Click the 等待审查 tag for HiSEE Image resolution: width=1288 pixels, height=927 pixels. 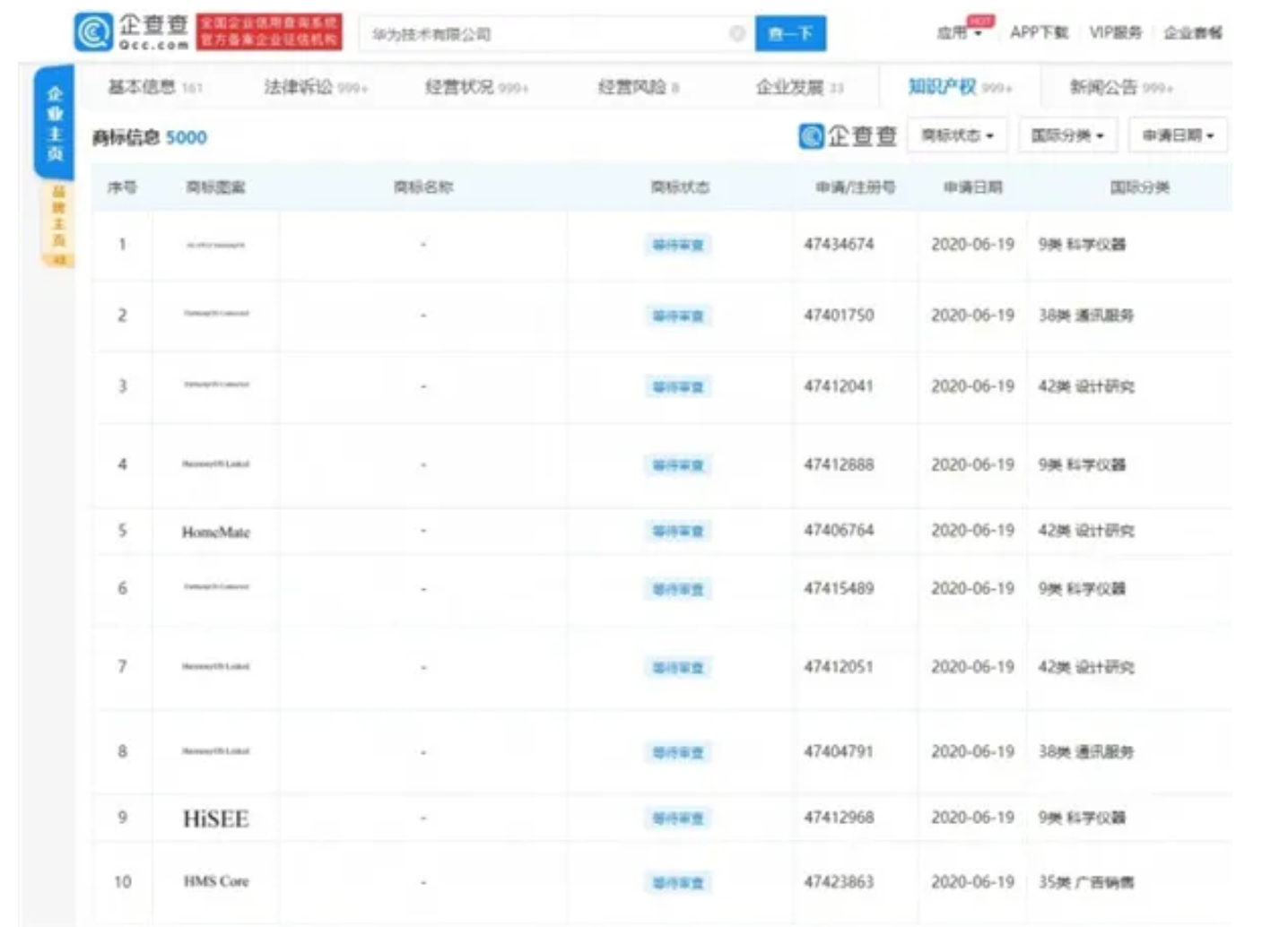pos(679,818)
